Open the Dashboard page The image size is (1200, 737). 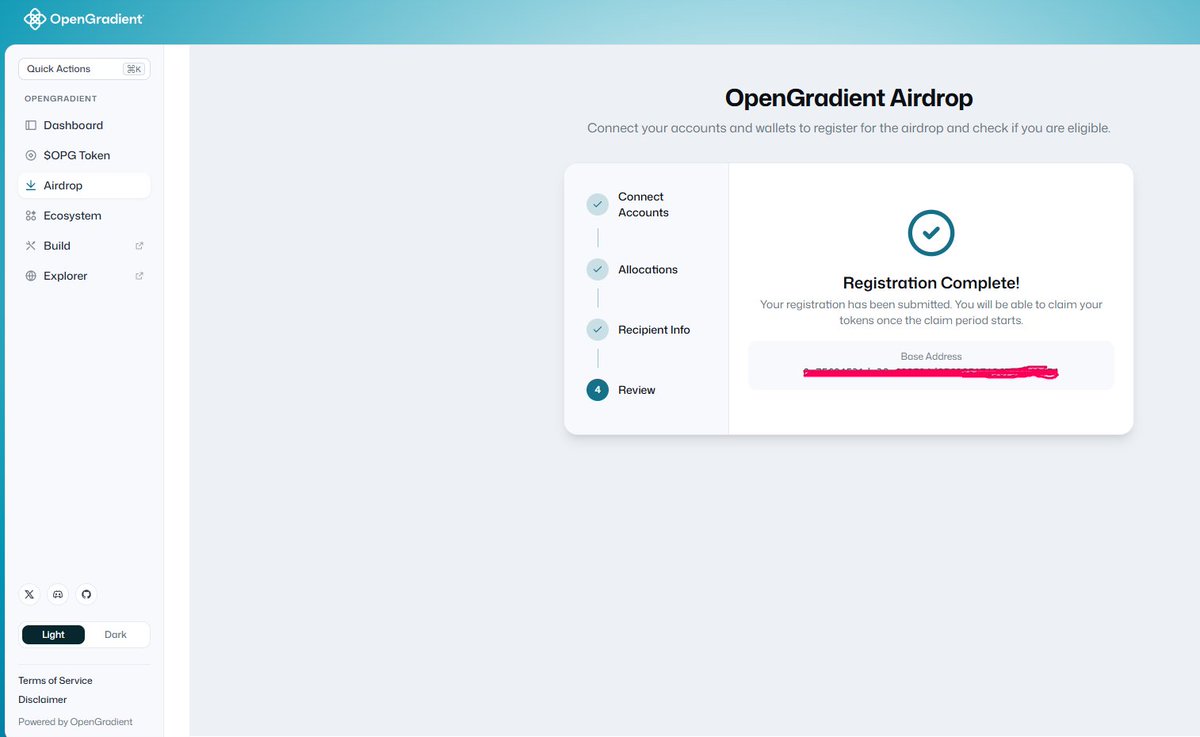84,125
